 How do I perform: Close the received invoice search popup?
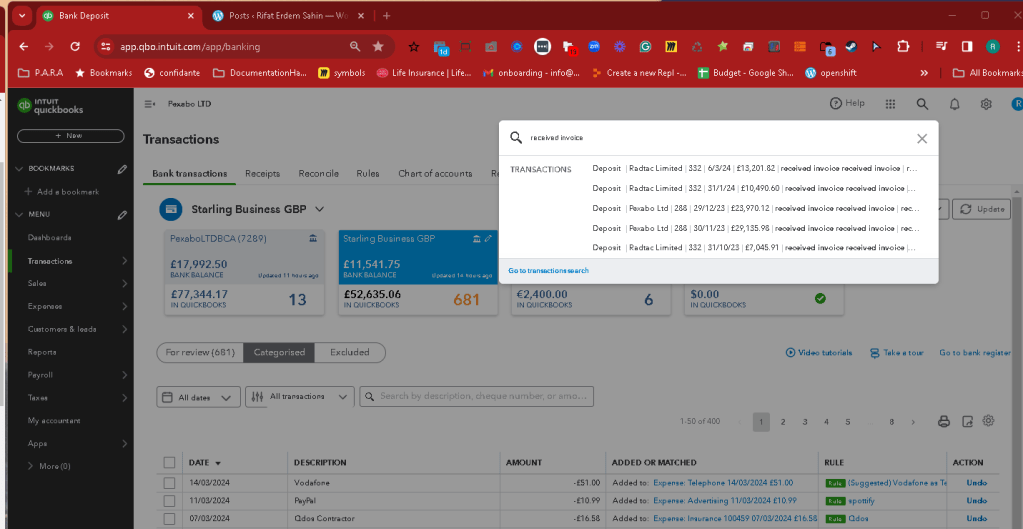921,138
